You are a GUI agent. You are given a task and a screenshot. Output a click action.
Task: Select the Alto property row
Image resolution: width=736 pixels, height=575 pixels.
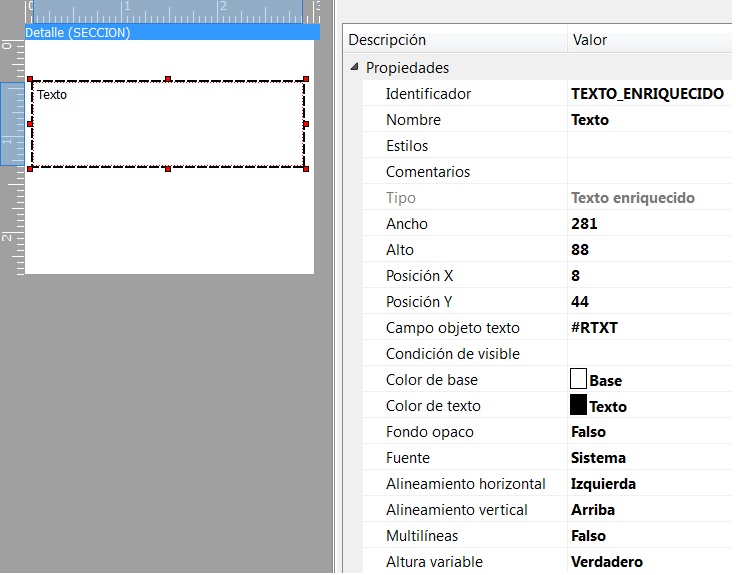pos(547,249)
